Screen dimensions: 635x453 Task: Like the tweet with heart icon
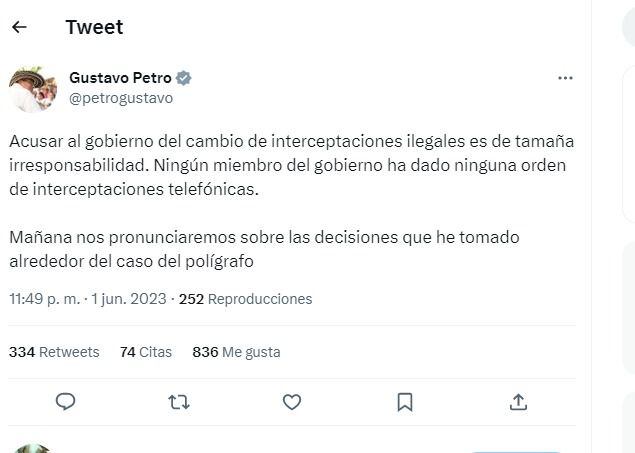click(x=292, y=402)
